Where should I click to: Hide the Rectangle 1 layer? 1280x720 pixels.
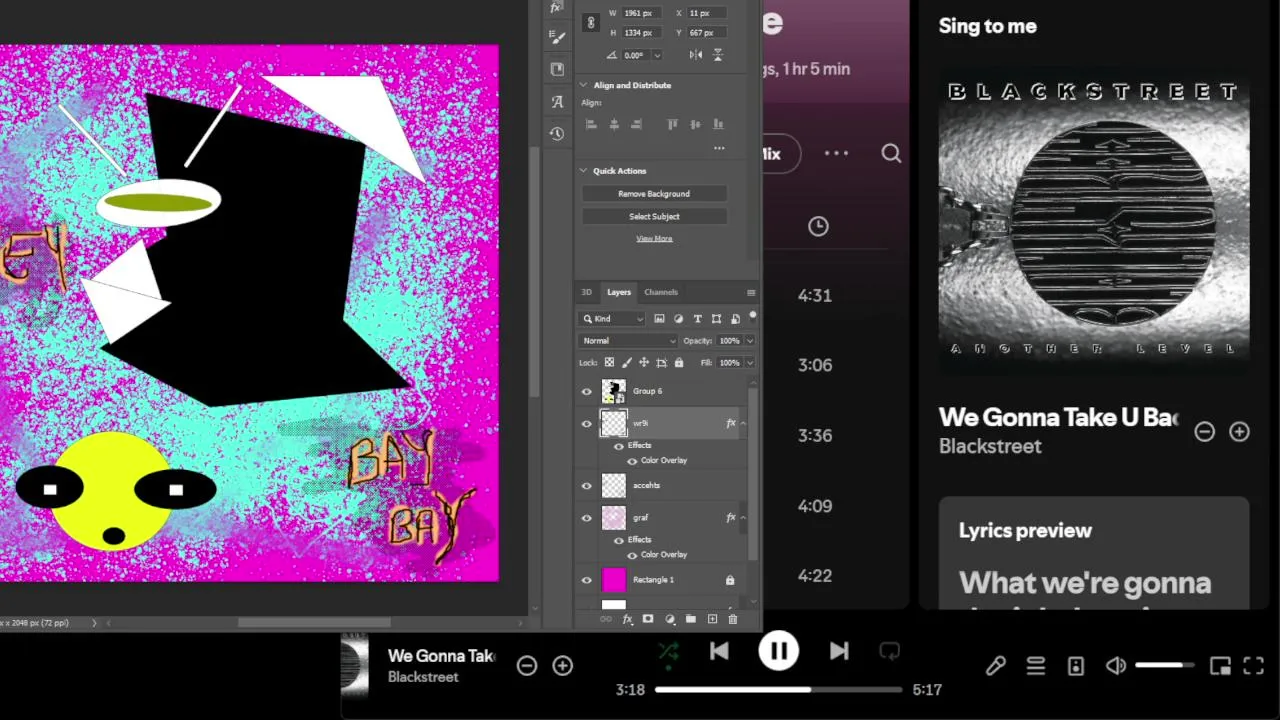pos(587,580)
